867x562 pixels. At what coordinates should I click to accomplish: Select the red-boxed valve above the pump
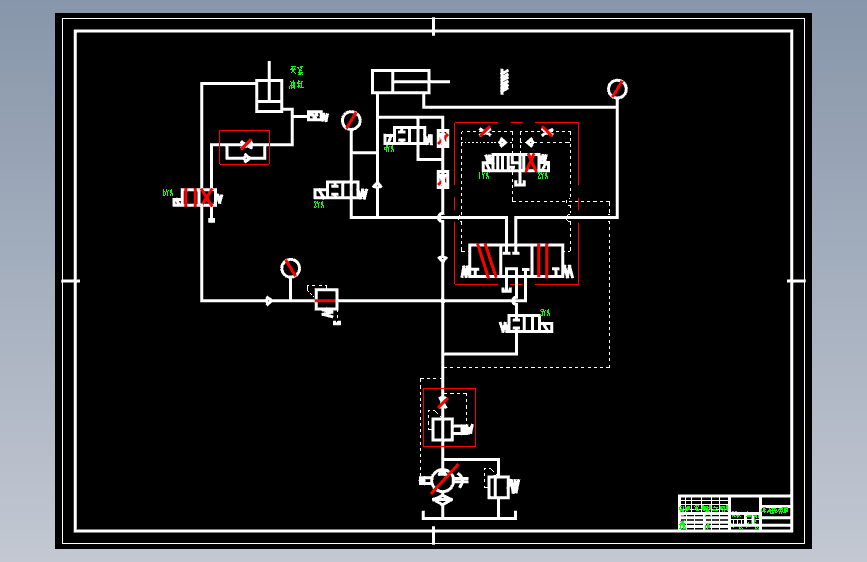tap(450, 418)
